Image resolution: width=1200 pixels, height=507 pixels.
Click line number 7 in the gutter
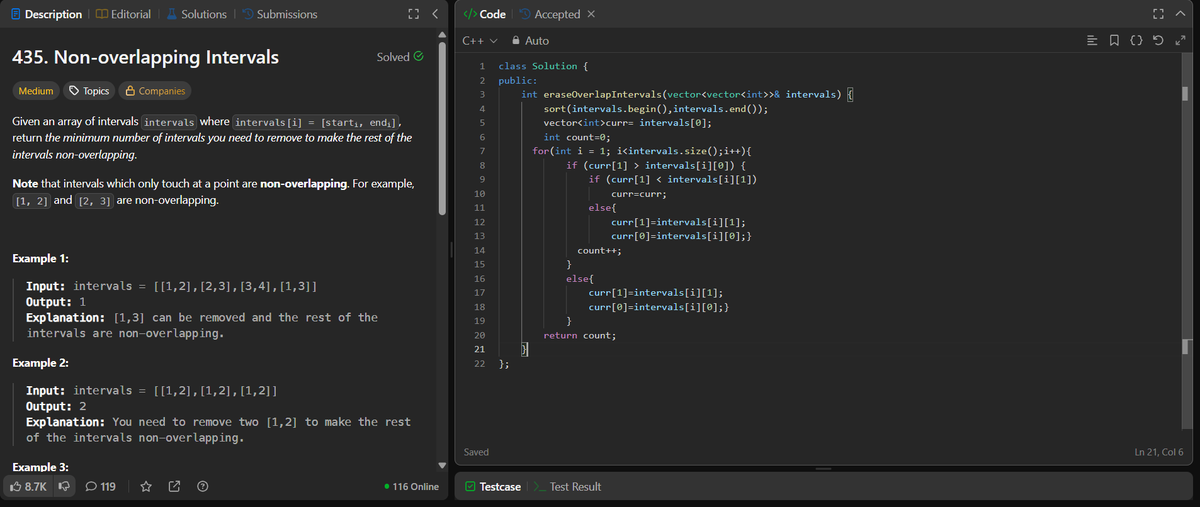coord(482,149)
